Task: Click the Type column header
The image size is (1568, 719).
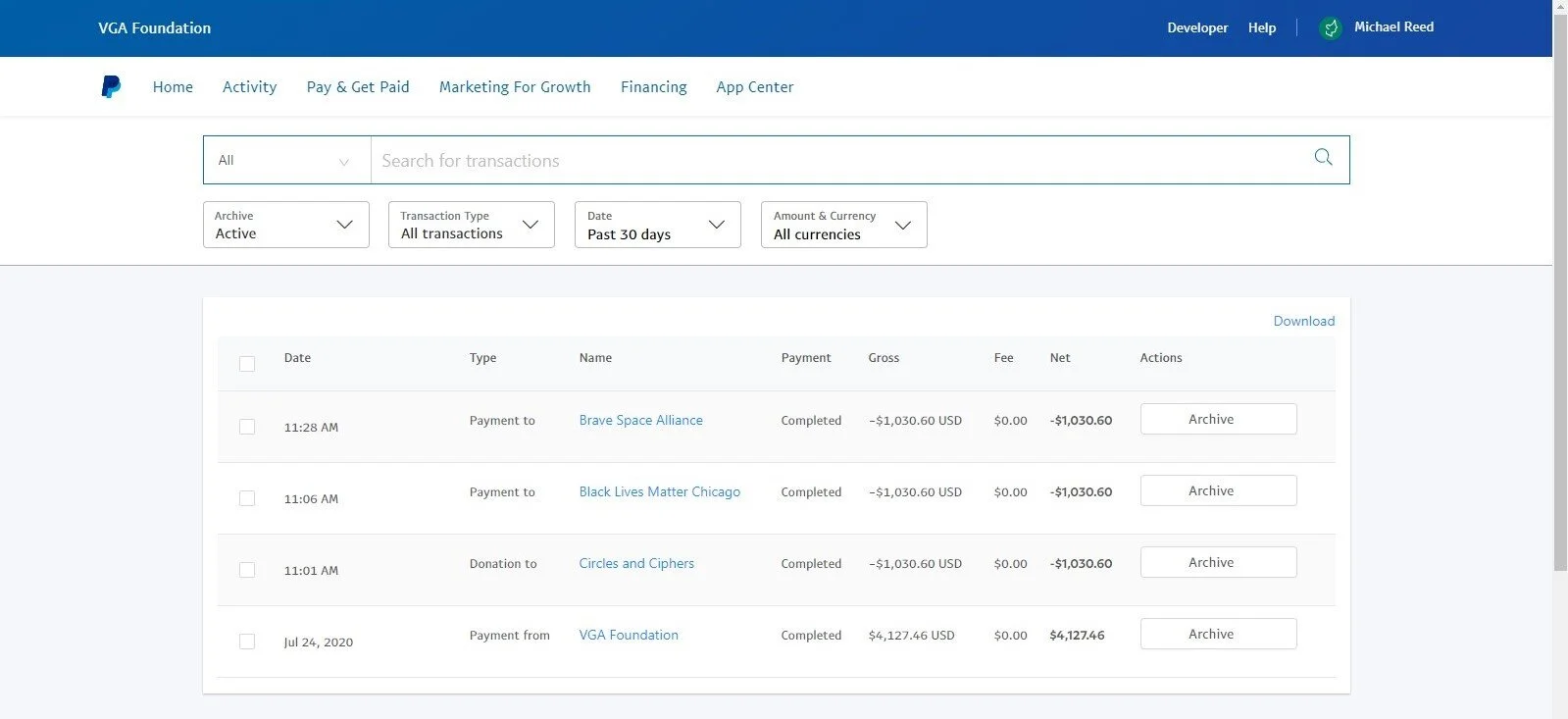Action: point(482,358)
